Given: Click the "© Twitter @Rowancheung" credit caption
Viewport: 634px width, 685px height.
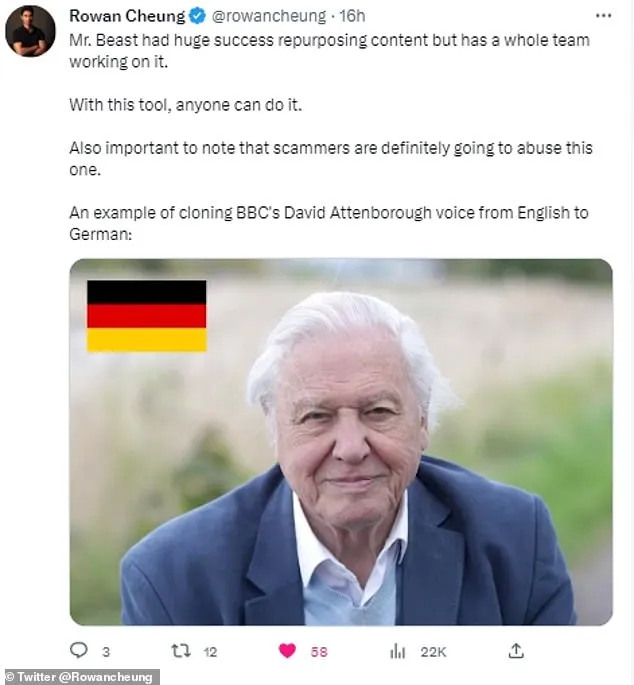Looking at the screenshot, I should pyautogui.click(x=80, y=677).
